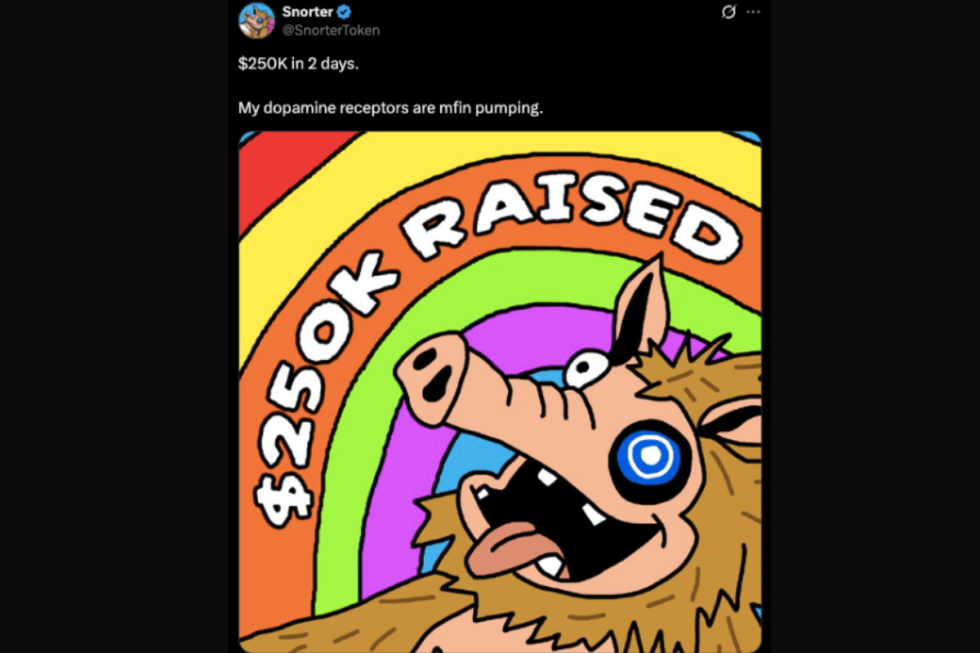Click the "dopamine receptors are mfin pumping" line
This screenshot has width=980, height=653.
point(390,107)
